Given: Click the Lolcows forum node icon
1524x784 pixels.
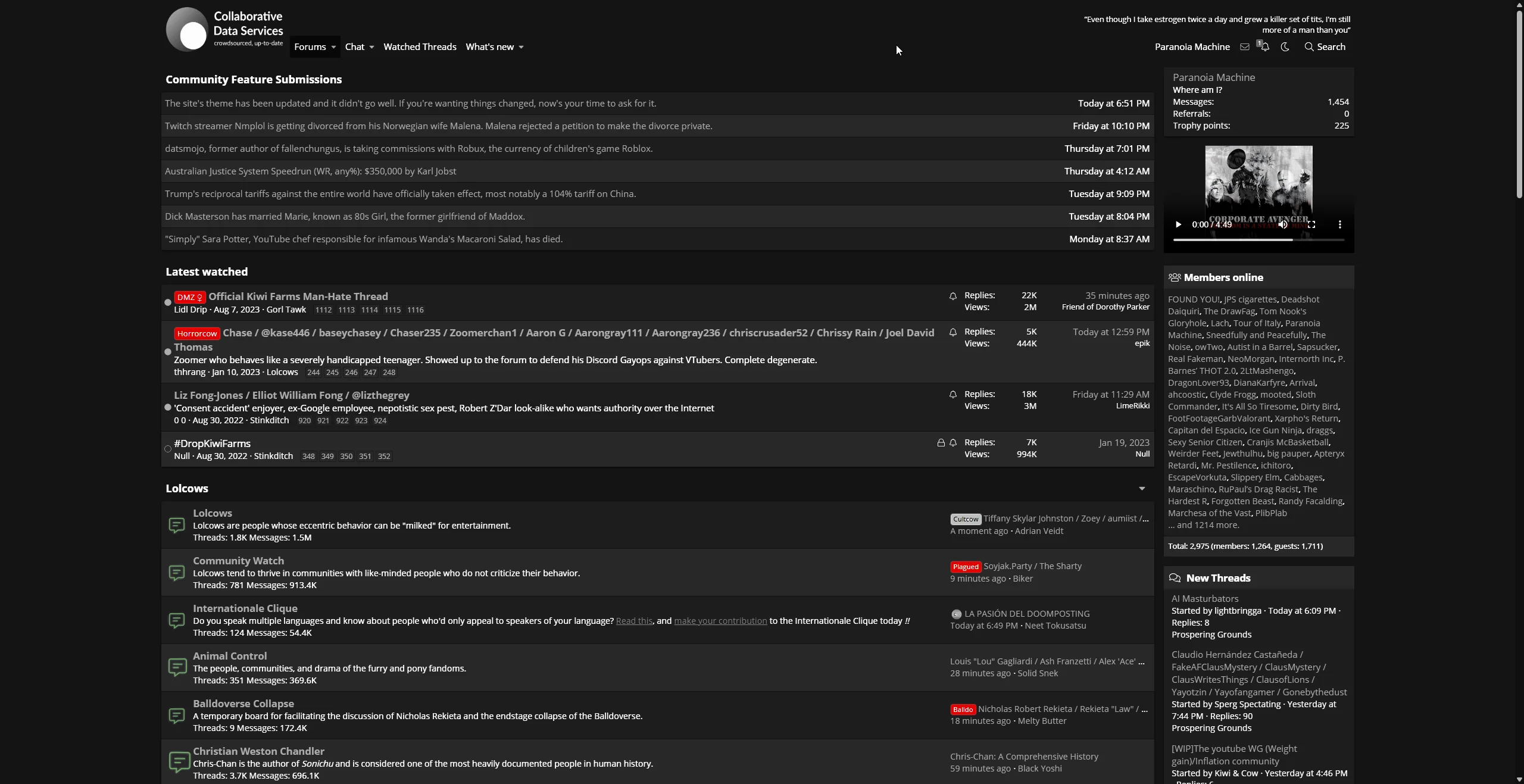Looking at the screenshot, I should 177,525.
